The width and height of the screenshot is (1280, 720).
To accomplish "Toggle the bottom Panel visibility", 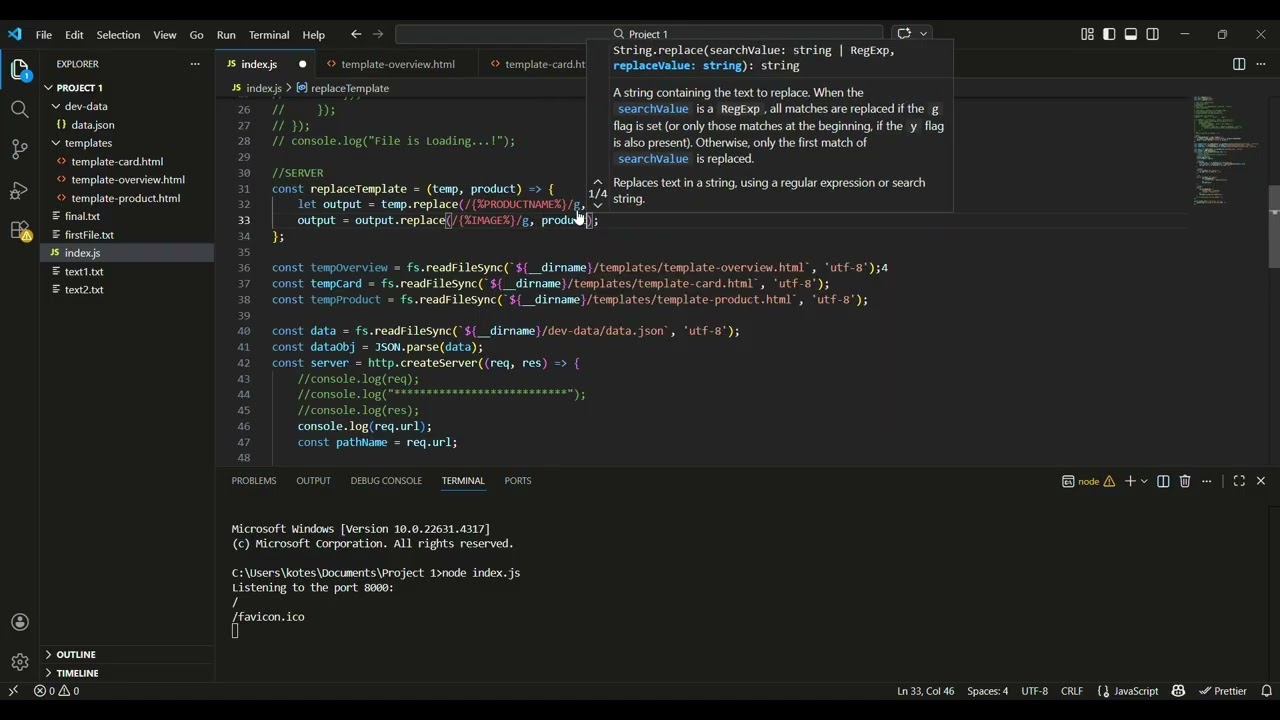I will coord(1131,34).
